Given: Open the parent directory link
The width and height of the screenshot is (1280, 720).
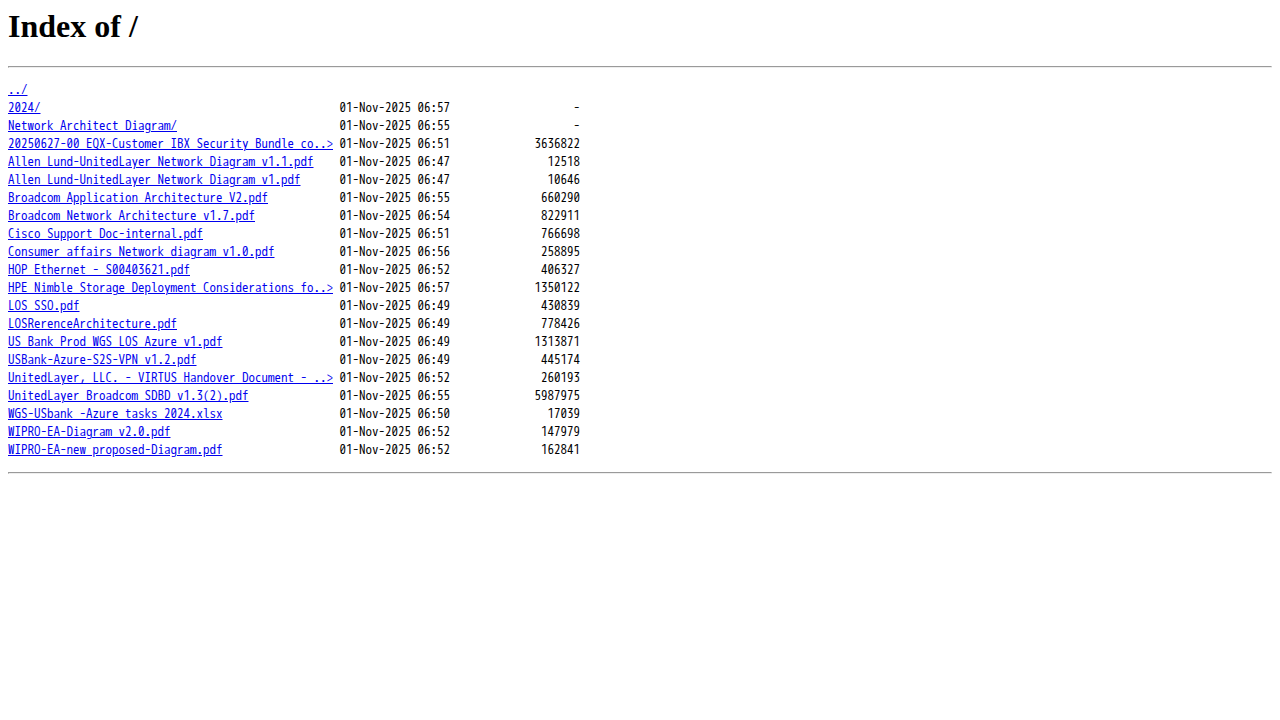Looking at the screenshot, I should [17, 90].
